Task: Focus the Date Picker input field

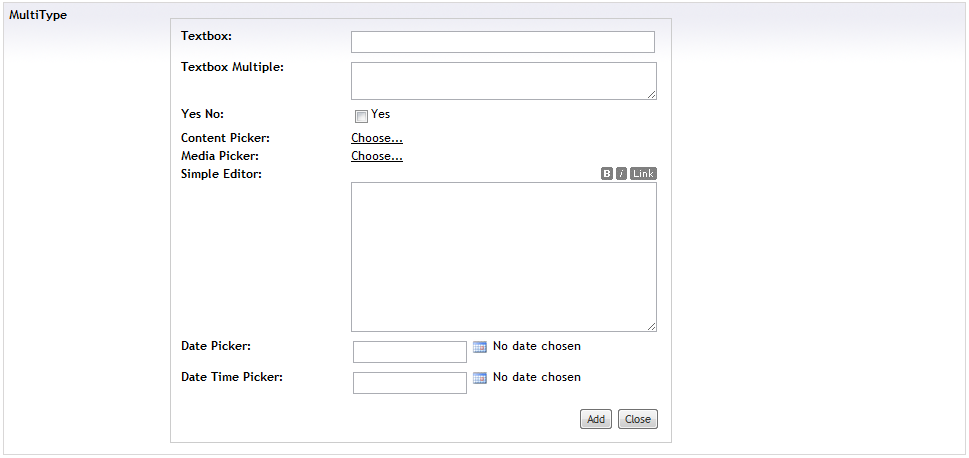Action: point(410,352)
